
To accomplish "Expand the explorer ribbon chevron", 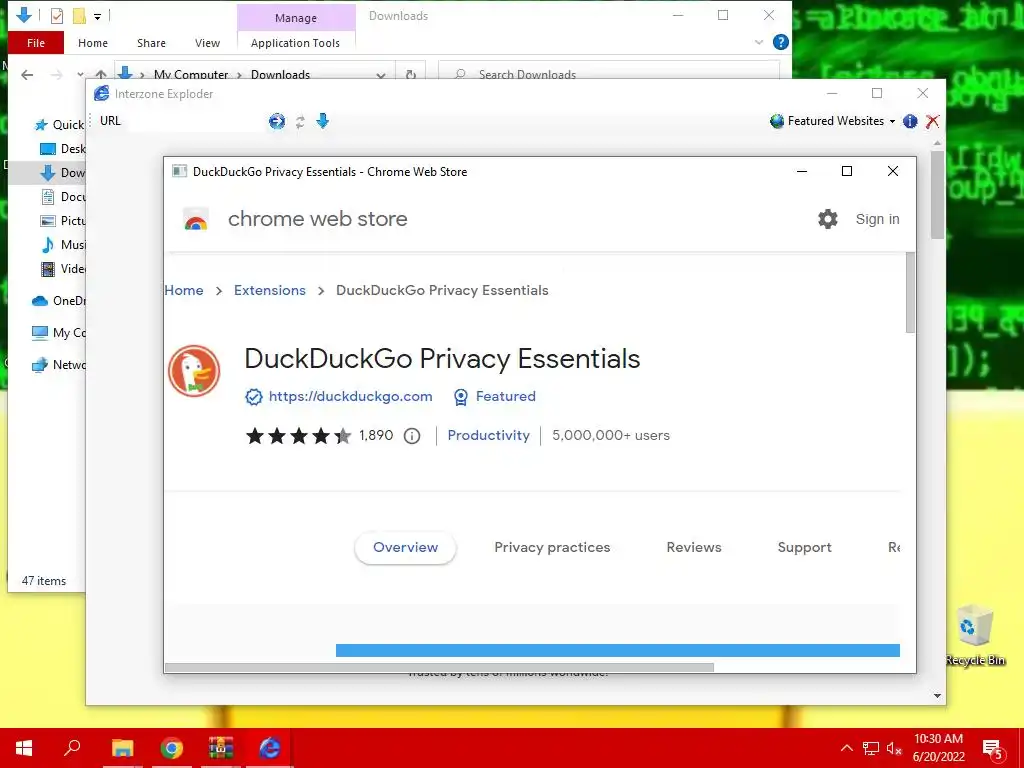I will pos(759,42).
